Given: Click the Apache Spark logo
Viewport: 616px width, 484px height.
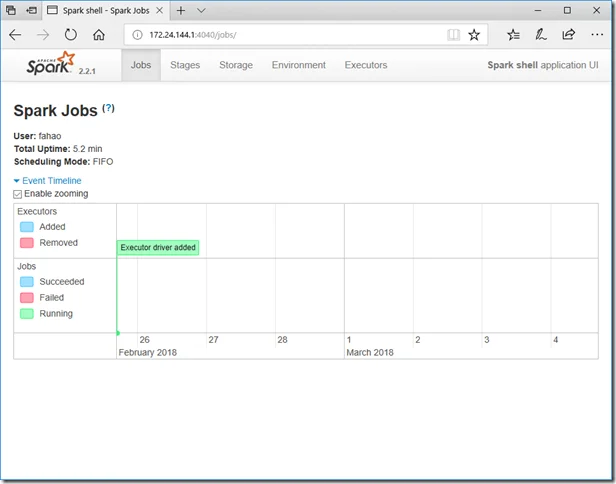Looking at the screenshot, I should click(50, 65).
